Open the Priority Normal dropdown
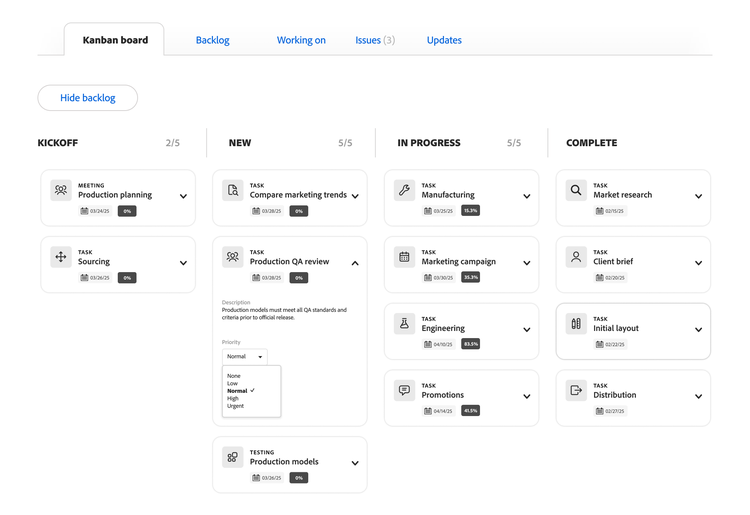This screenshot has height=515, width=750. (x=244, y=357)
